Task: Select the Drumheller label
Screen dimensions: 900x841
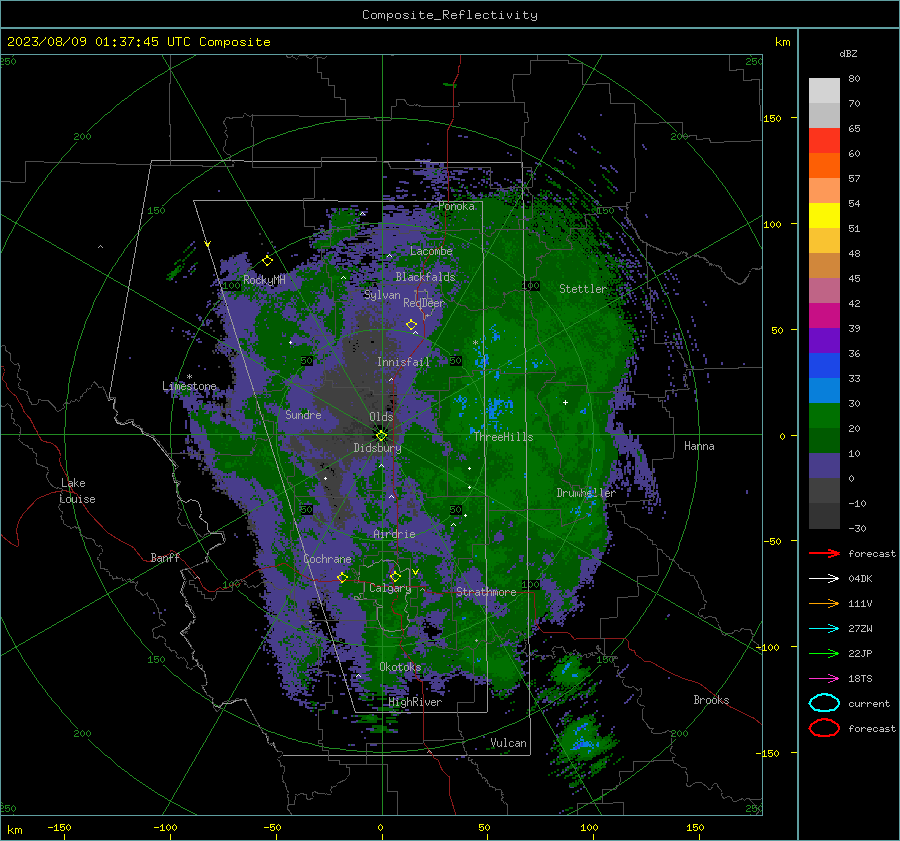Action: (x=585, y=493)
